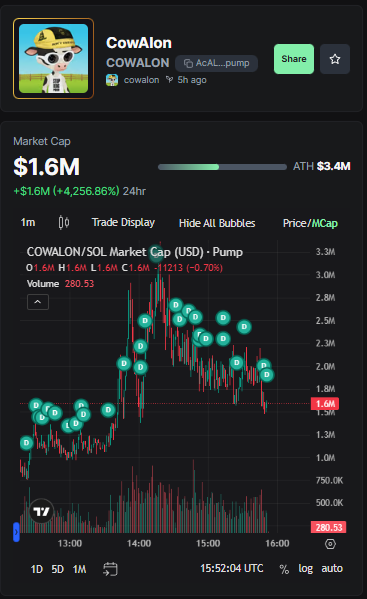Click the COWALON/SOL Market Cap chart title

coord(134,252)
